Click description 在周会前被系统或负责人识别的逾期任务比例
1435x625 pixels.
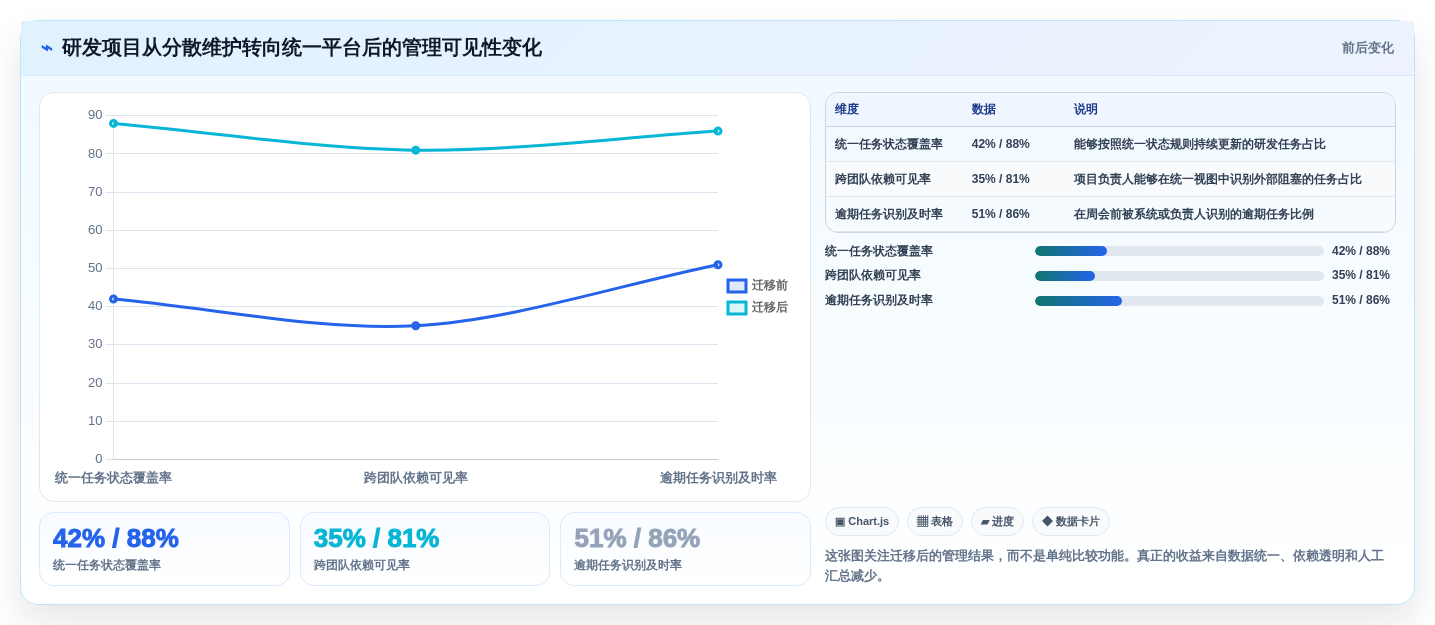[x=1193, y=214]
